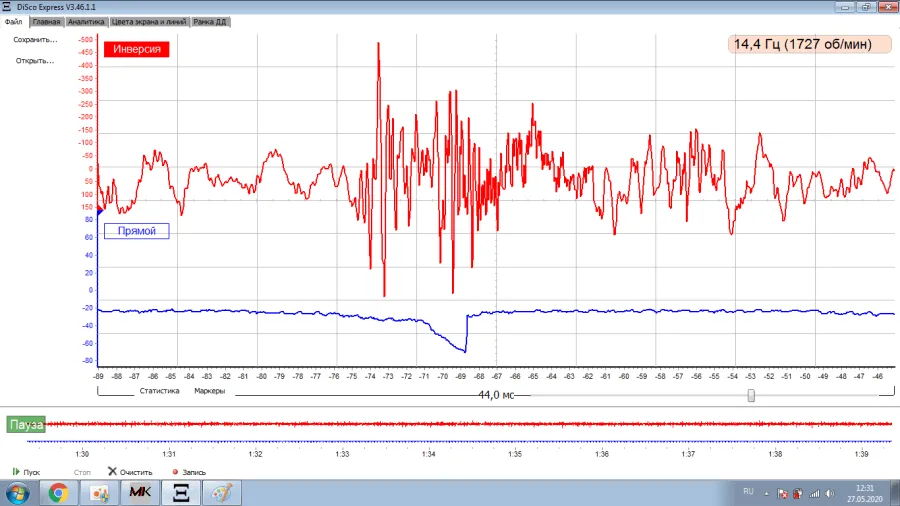Click the RU language indicator
Screen dimensions: 900x506
coord(748,492)
